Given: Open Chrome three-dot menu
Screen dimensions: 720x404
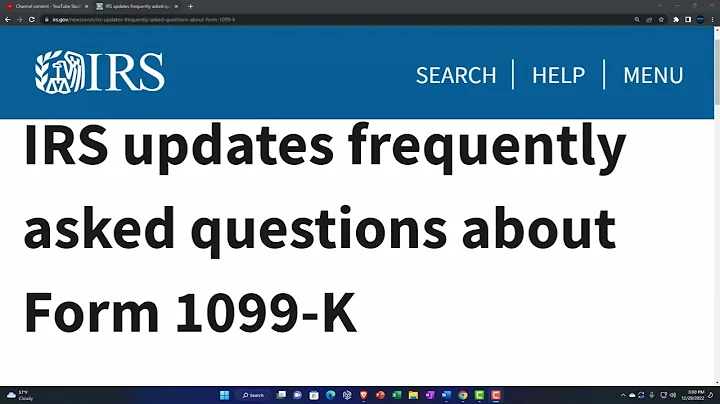Looking at the screenshot, I should (713, 20).
